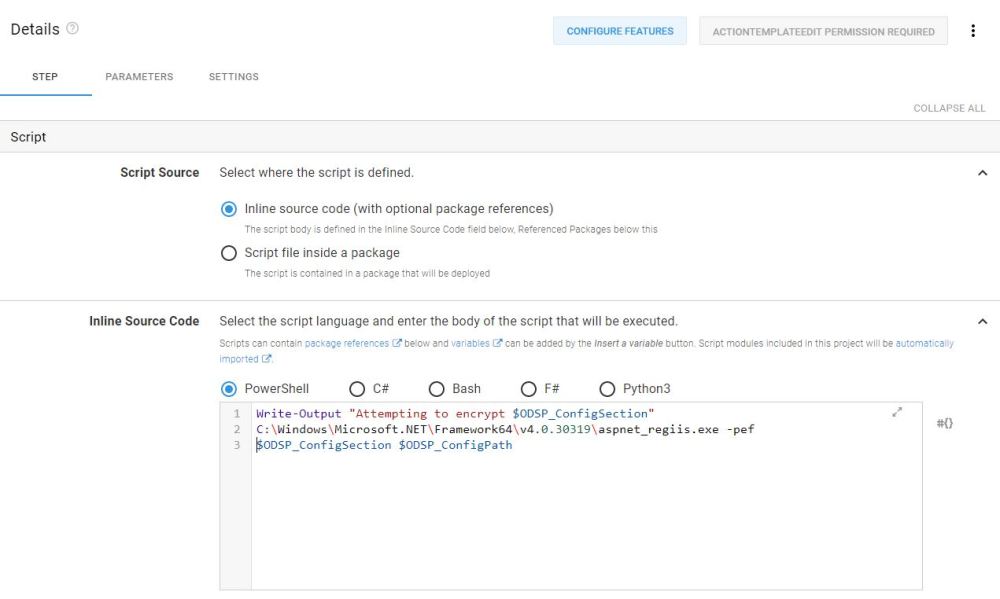Click the CONFIGURE FEATURES button
The height and width of the screenshot is (599, 1000).
619,31
